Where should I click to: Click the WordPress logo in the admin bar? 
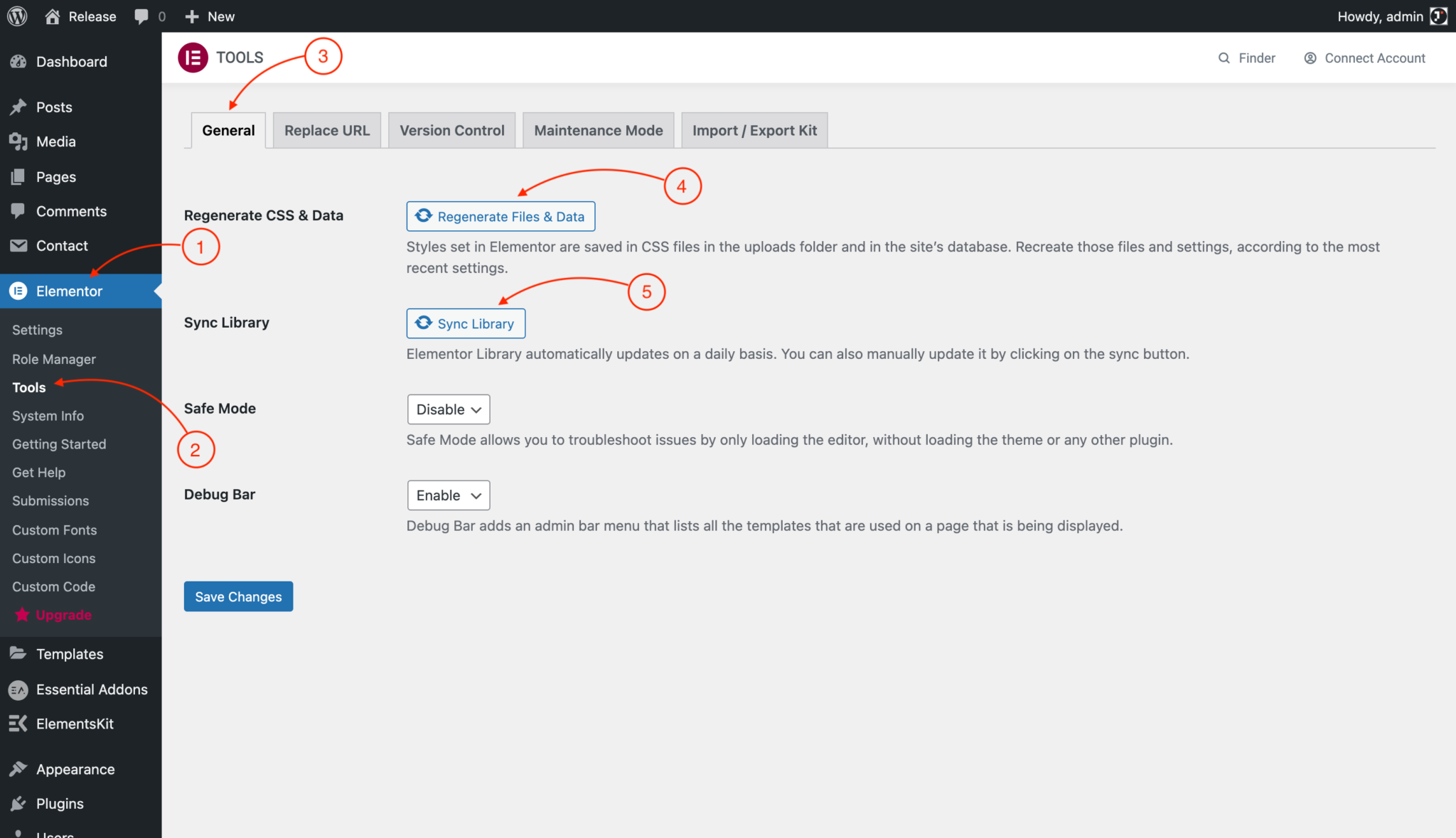coord(16,16)
